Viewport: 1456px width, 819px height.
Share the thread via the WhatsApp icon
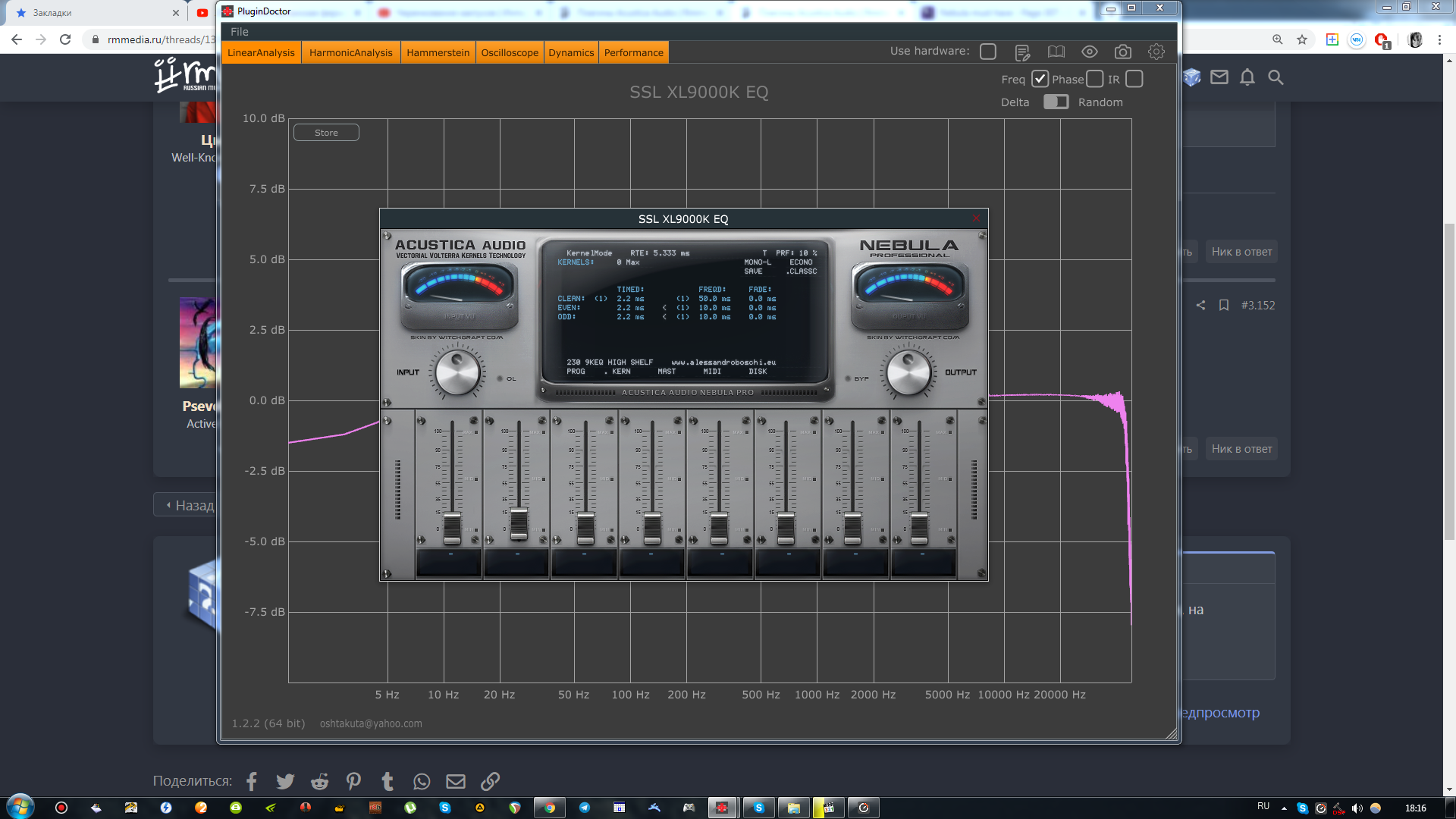422,781
